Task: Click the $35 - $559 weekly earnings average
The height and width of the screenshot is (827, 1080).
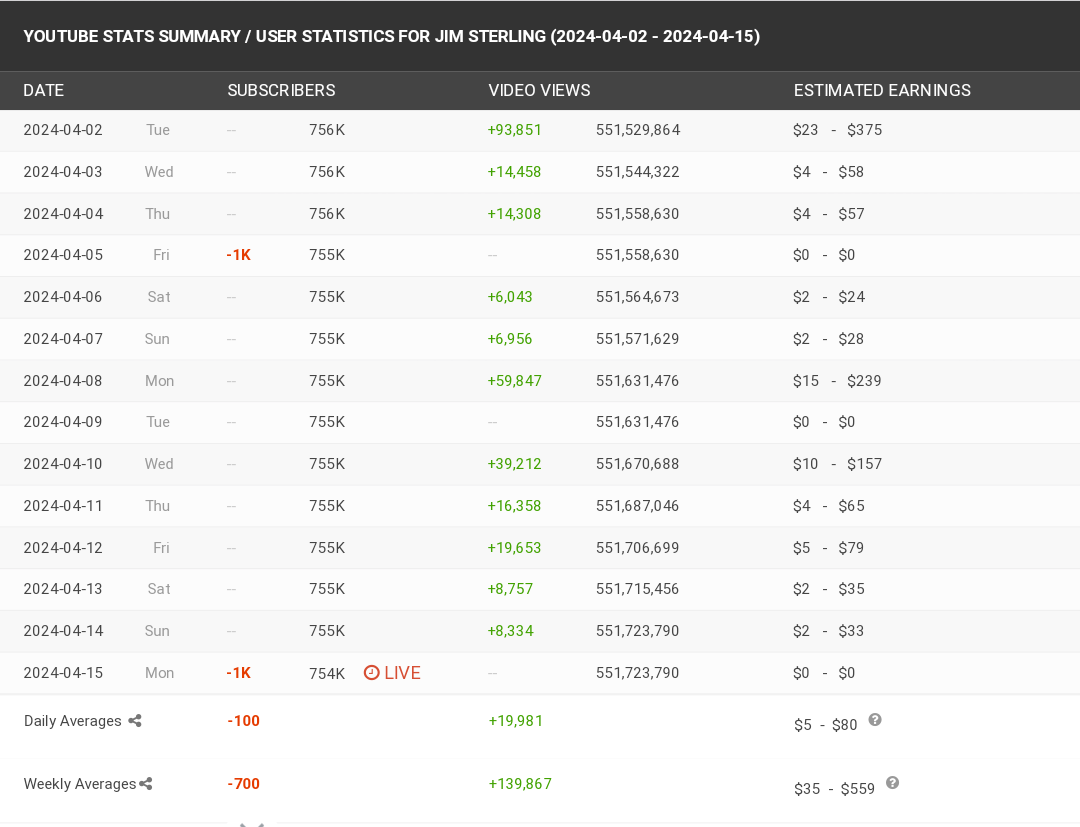Action: click(x=835, y=788)
